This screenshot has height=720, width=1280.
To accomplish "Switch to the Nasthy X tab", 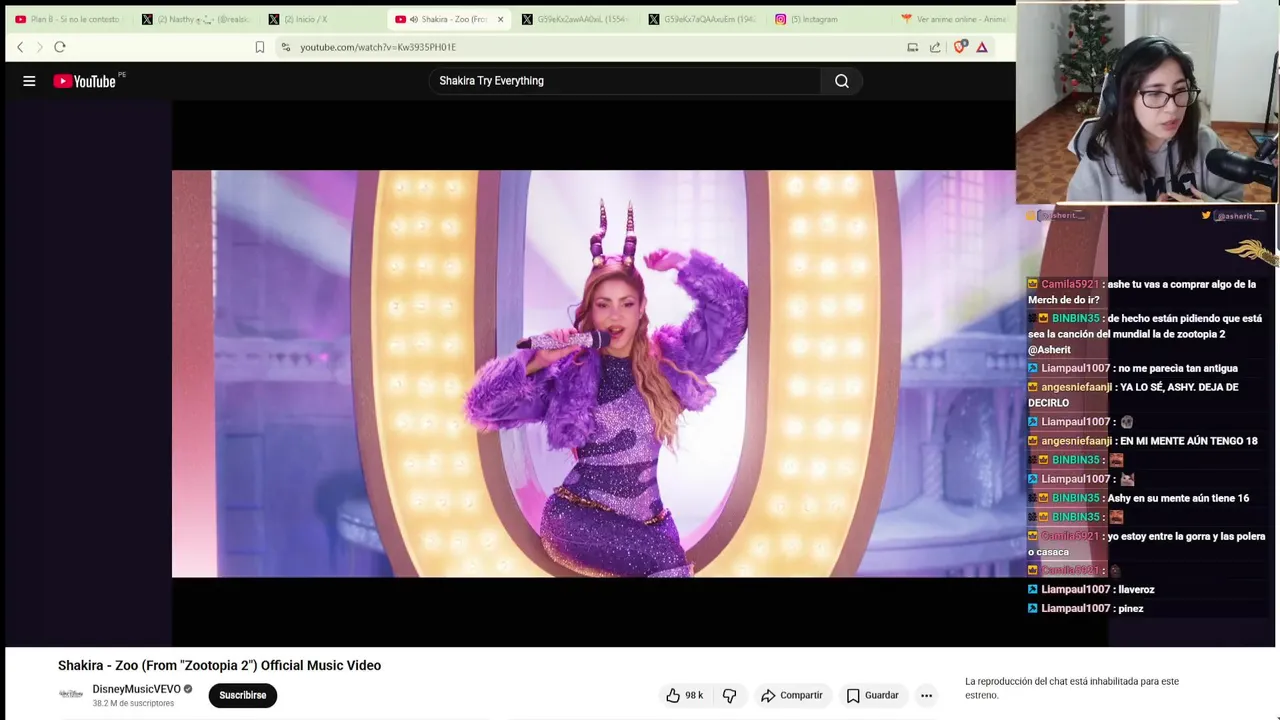I will tap(195, 19).
